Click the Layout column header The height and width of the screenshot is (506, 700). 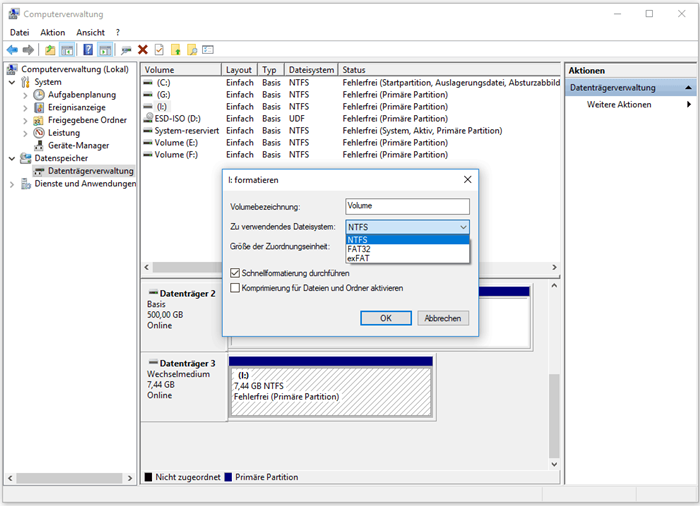(x=239, y=70)
